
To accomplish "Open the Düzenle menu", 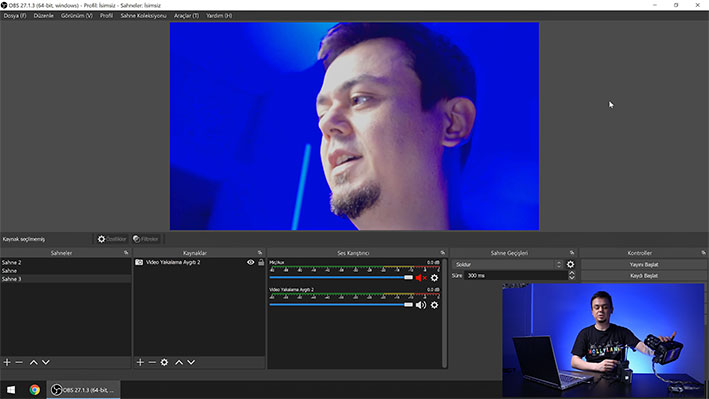I will click(43, 15).
